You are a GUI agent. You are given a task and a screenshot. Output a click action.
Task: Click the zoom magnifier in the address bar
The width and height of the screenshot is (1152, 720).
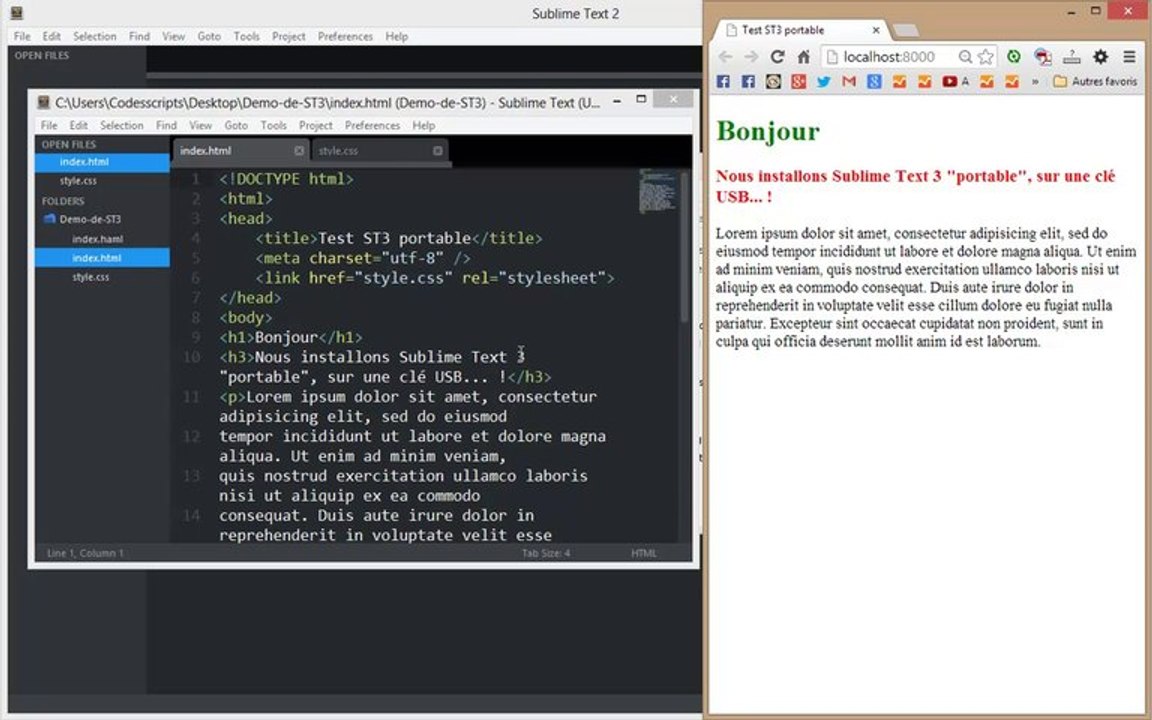point(965,57)
